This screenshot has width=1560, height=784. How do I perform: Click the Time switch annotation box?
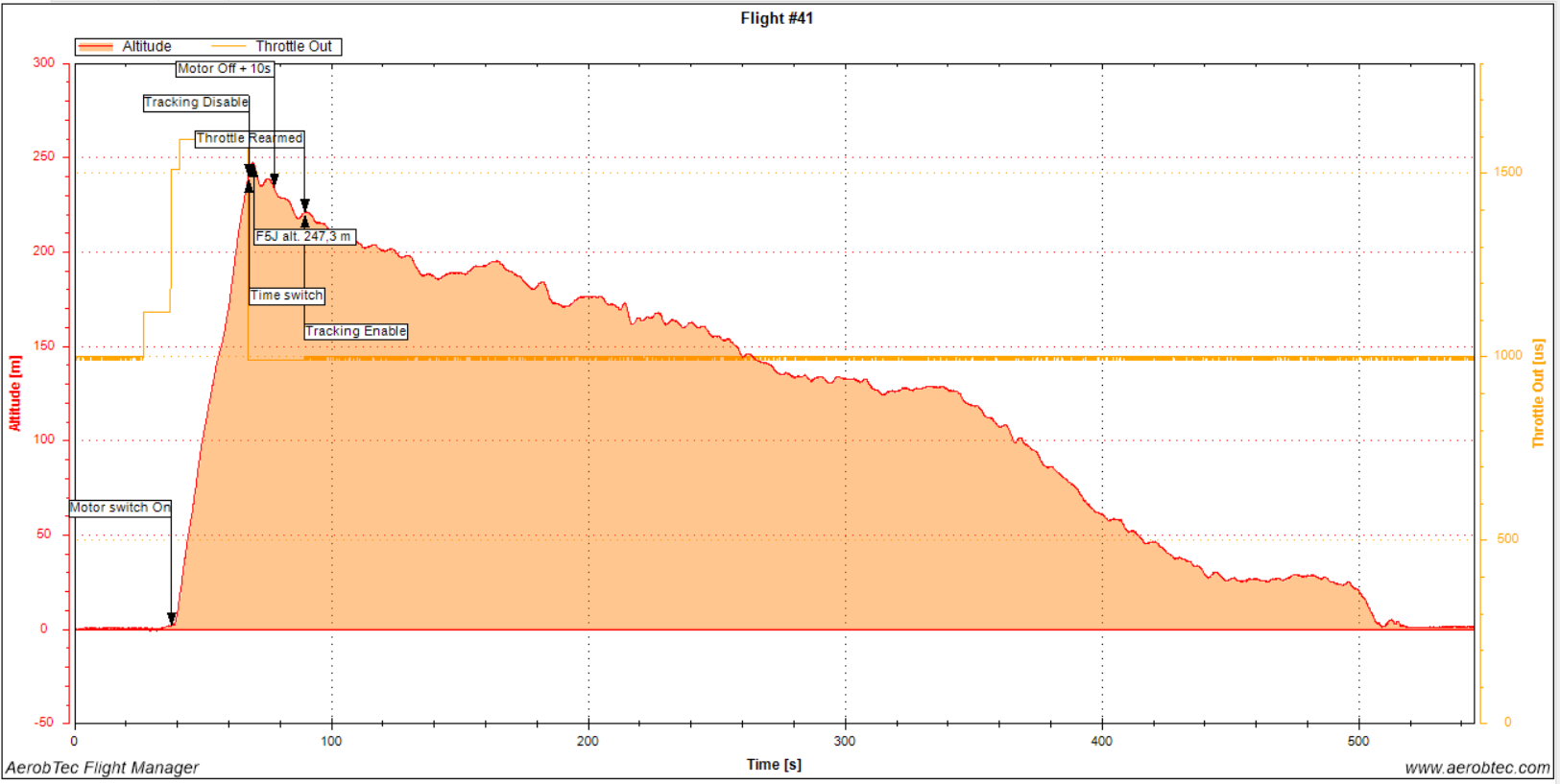(x=286, y=296)
